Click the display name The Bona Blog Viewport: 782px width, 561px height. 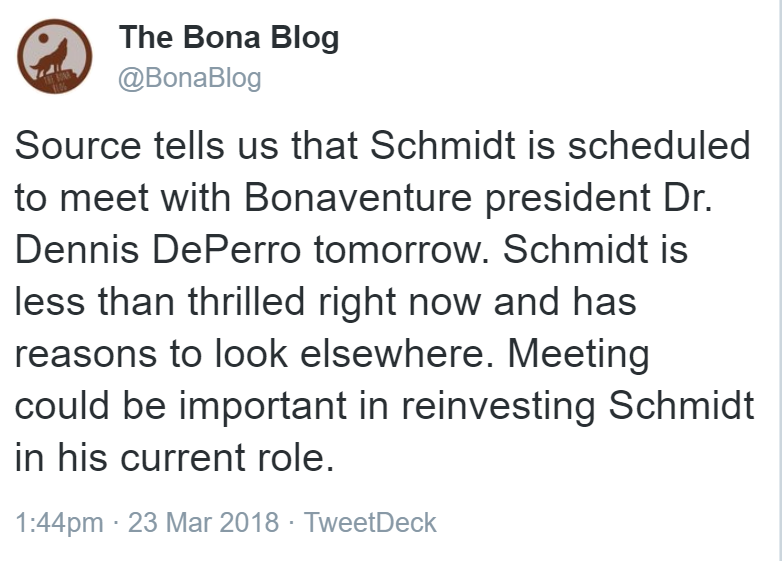(229, 38)
